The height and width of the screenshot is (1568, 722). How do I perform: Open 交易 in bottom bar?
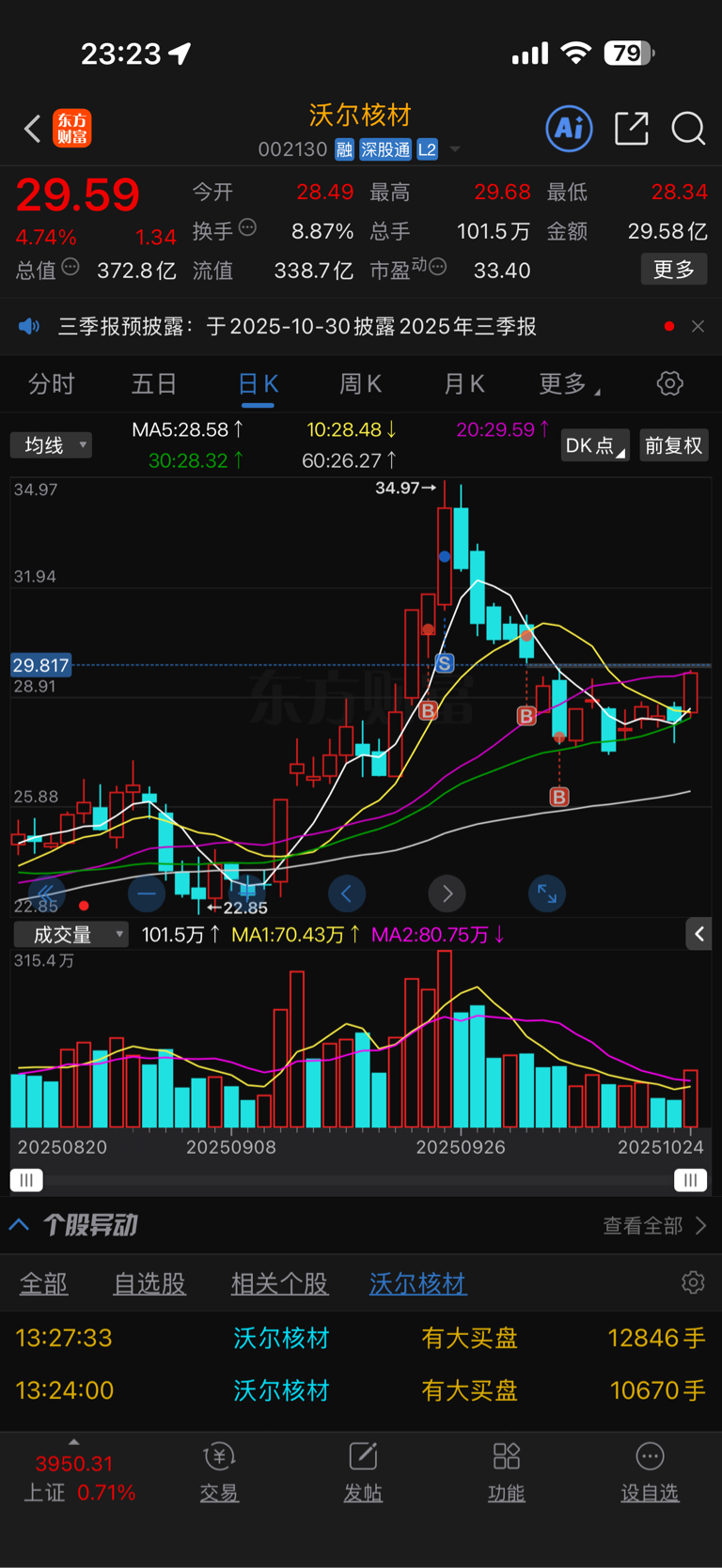219,1473
